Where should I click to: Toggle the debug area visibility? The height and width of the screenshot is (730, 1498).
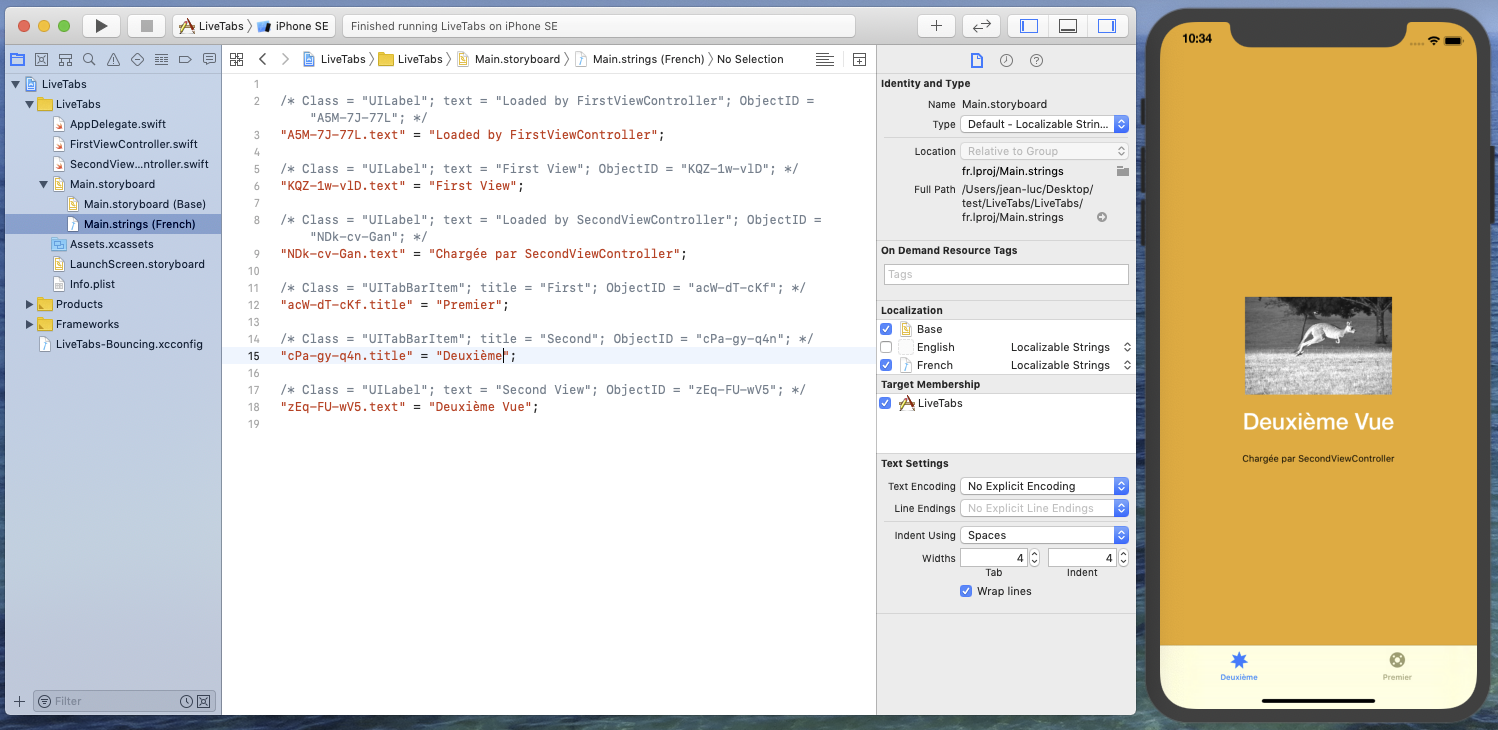[x=1067, y=26]
